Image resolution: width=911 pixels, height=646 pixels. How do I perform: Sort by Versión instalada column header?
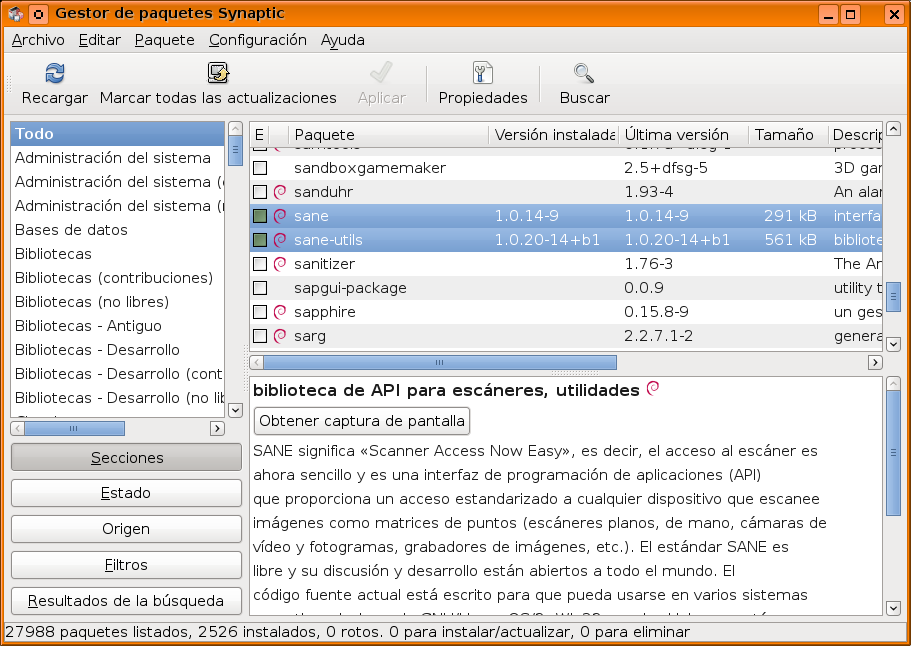click(x=554, y=135)
